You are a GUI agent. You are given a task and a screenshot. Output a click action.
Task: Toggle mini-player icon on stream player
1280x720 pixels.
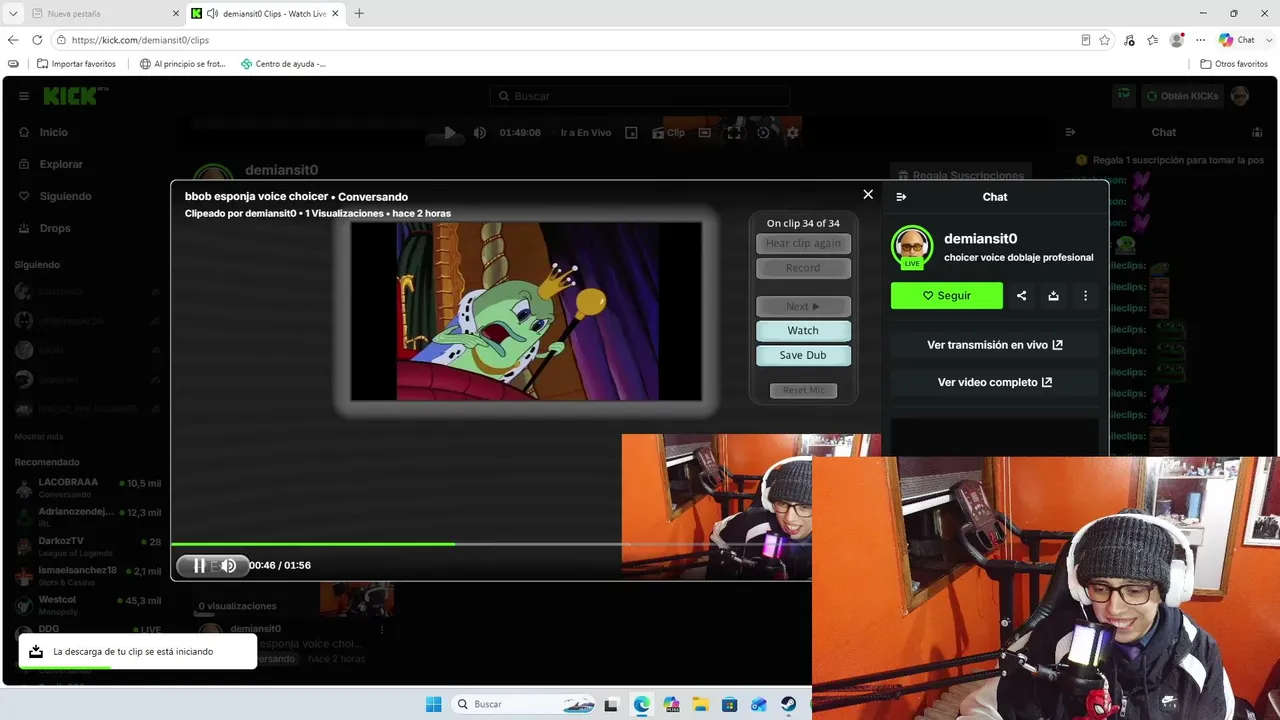(631, 132)
